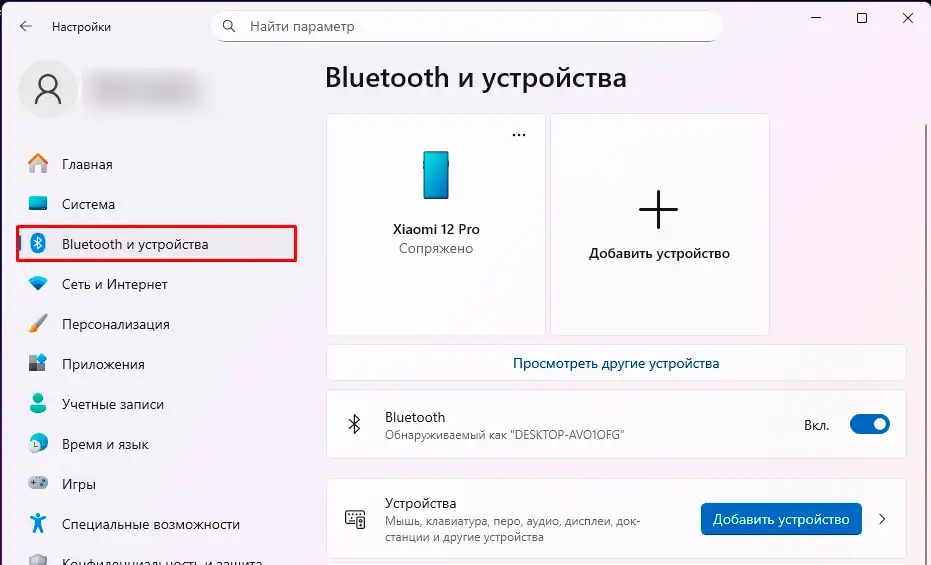Image resolution: width=931 pixels, height=565 pixels.
Task: Minimize the Настройки window
Action: [816, 18]
